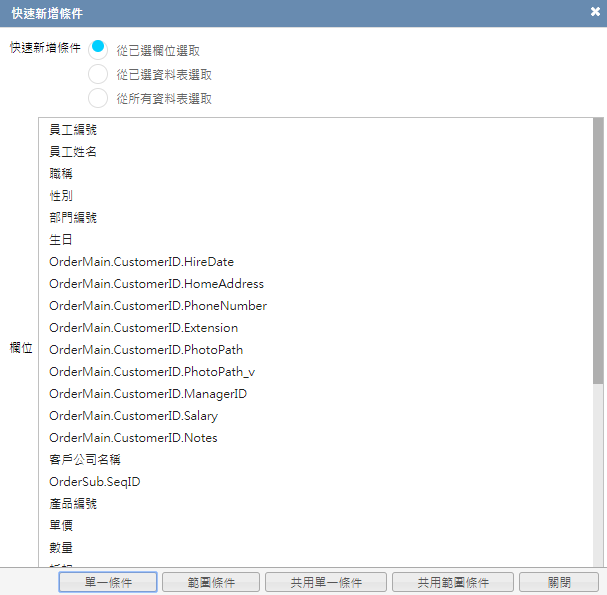Choose 職稱 from the field list
Screen dimensions: 607x595
(x=61, y=174)
